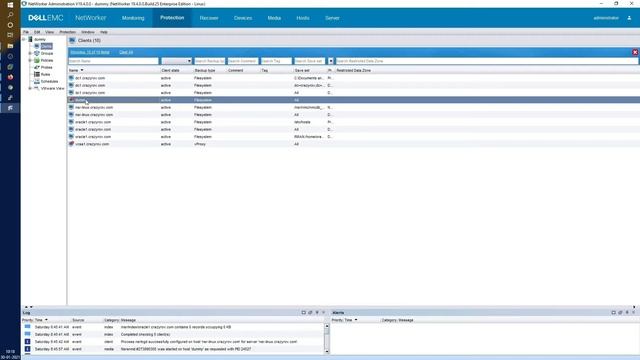640x360 pixels.
Task: Click the Search Tag filter field
Action: pyautogui.click(x=276, y=61)
